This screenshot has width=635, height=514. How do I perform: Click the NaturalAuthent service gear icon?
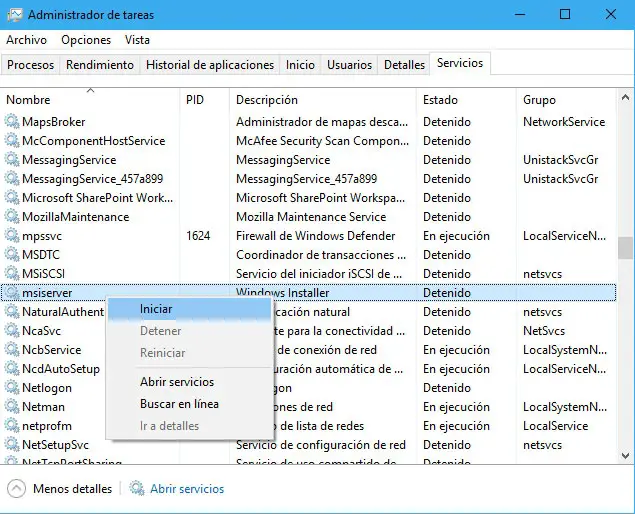tap(12, 312)
